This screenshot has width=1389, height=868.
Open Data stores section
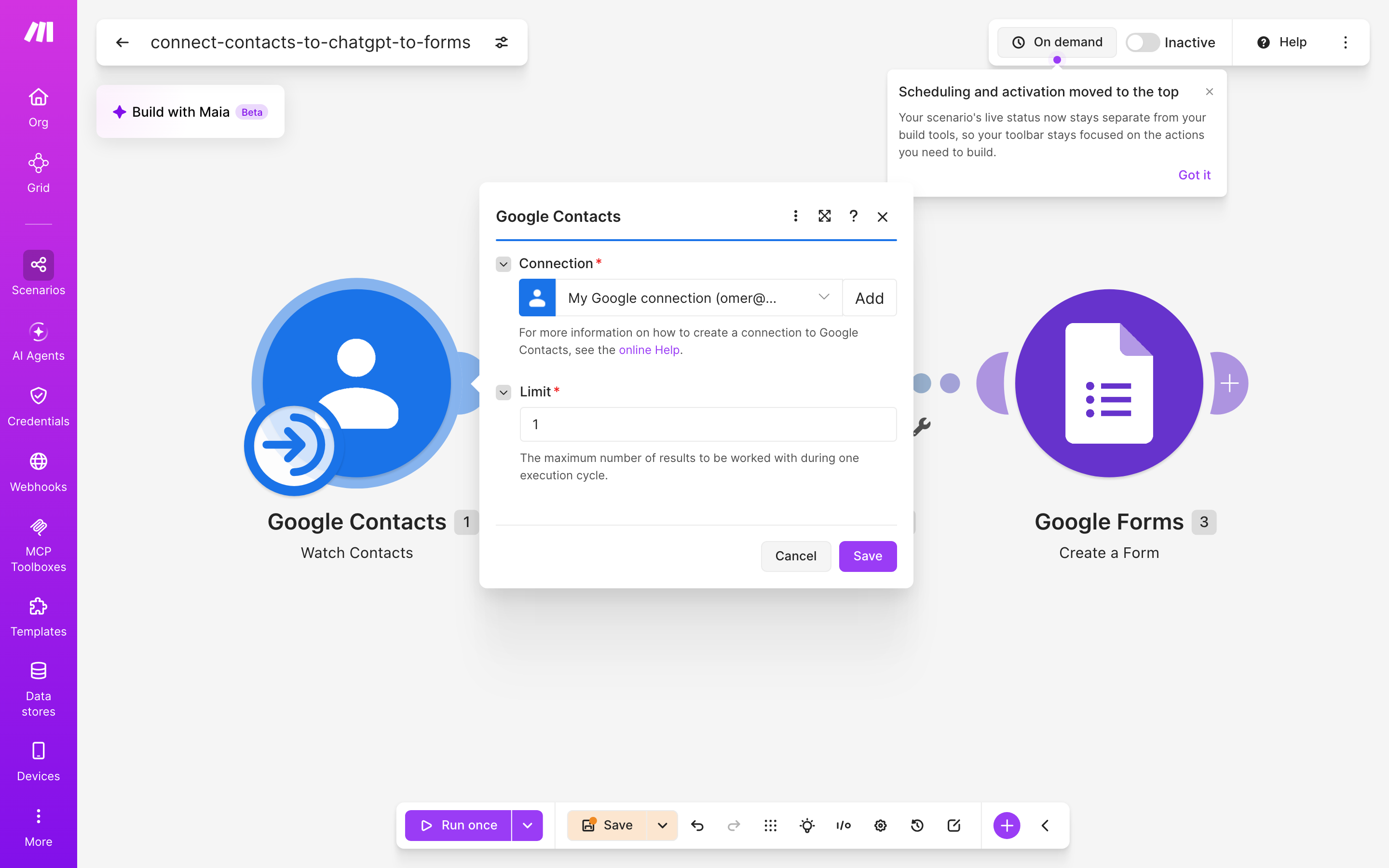pos(39,689)
